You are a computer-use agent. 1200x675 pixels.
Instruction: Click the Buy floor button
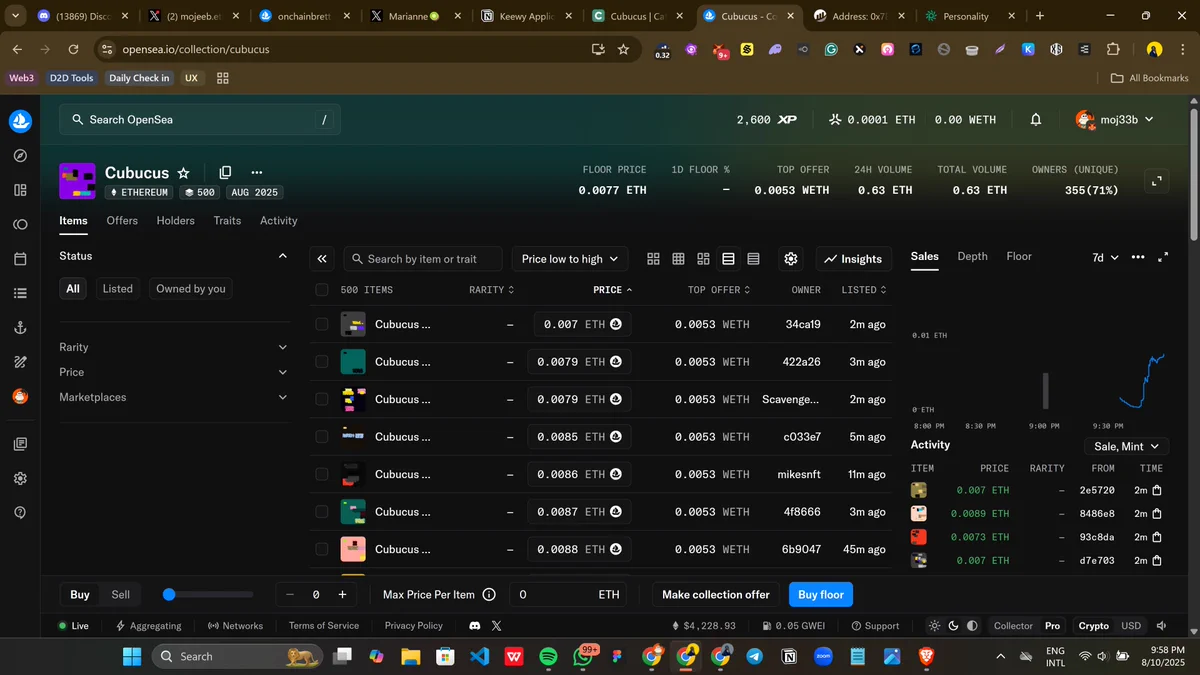tap(821, 594)
